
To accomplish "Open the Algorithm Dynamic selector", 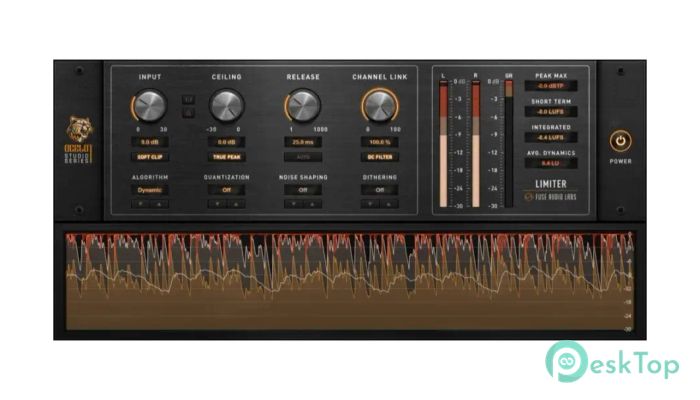I will (x=152, y=189).
